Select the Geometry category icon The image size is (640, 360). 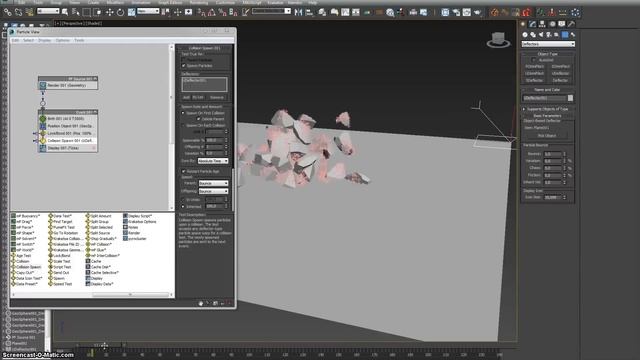(x=525, y=35)
